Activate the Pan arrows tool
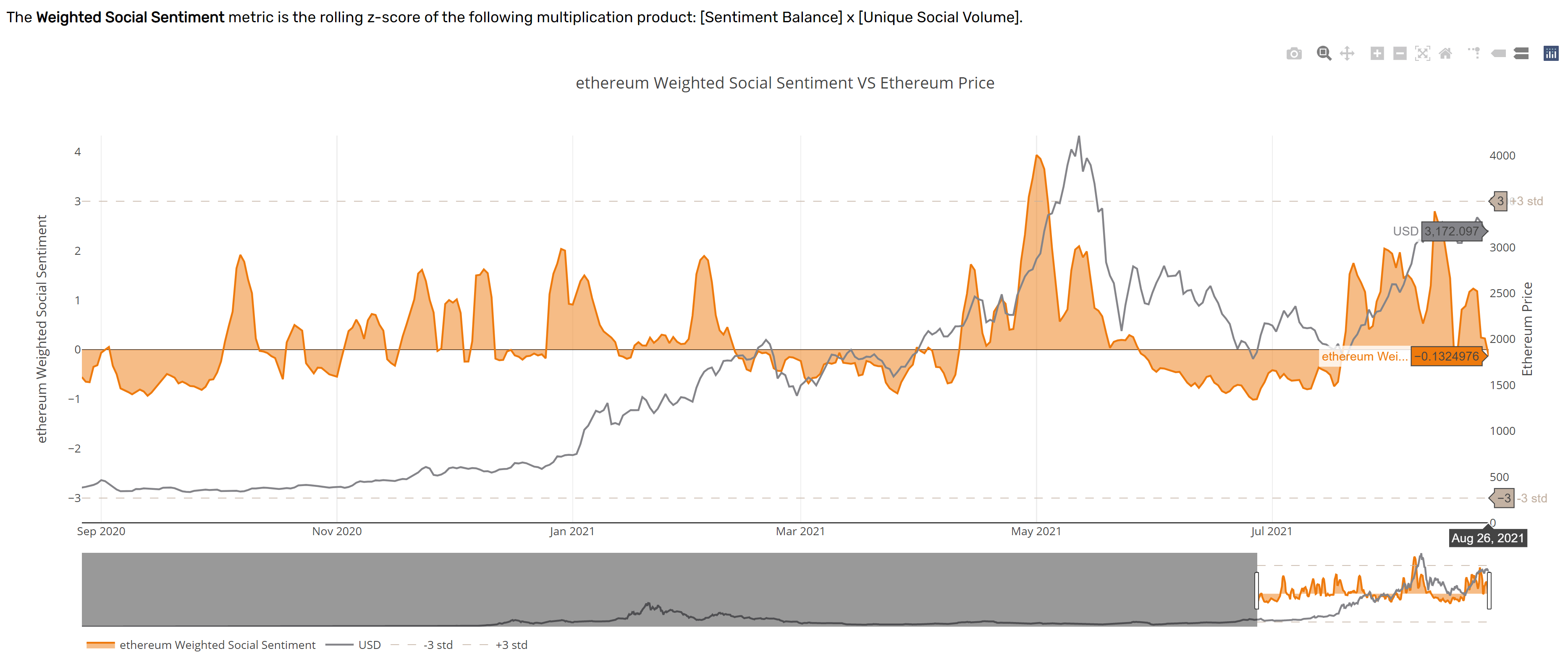This screenshot has width=1568, height=659. click(1347, 54)
